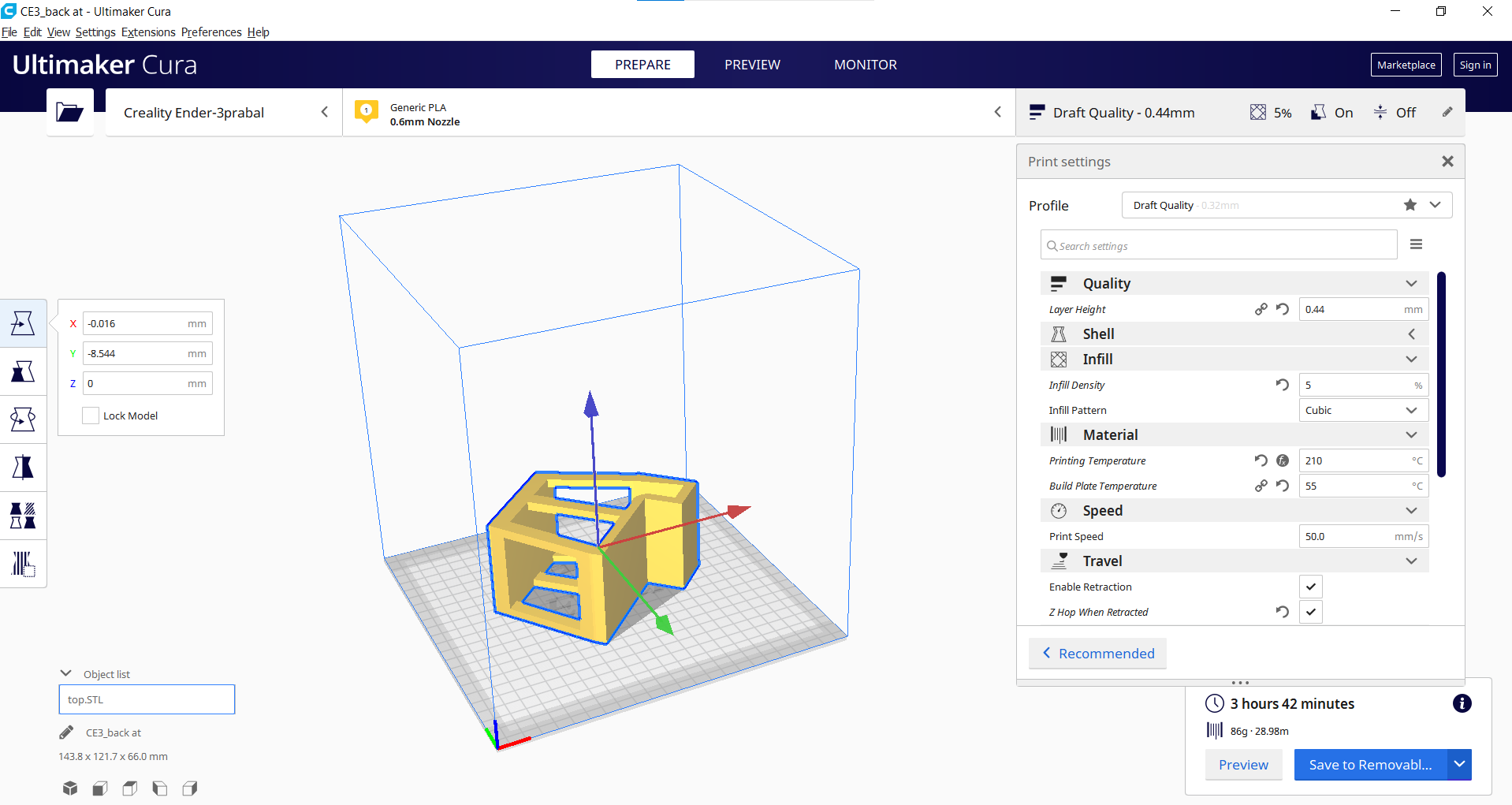1512x805 pixels.
Task: Click the Recommended button
Action: tap(1097, 654)
